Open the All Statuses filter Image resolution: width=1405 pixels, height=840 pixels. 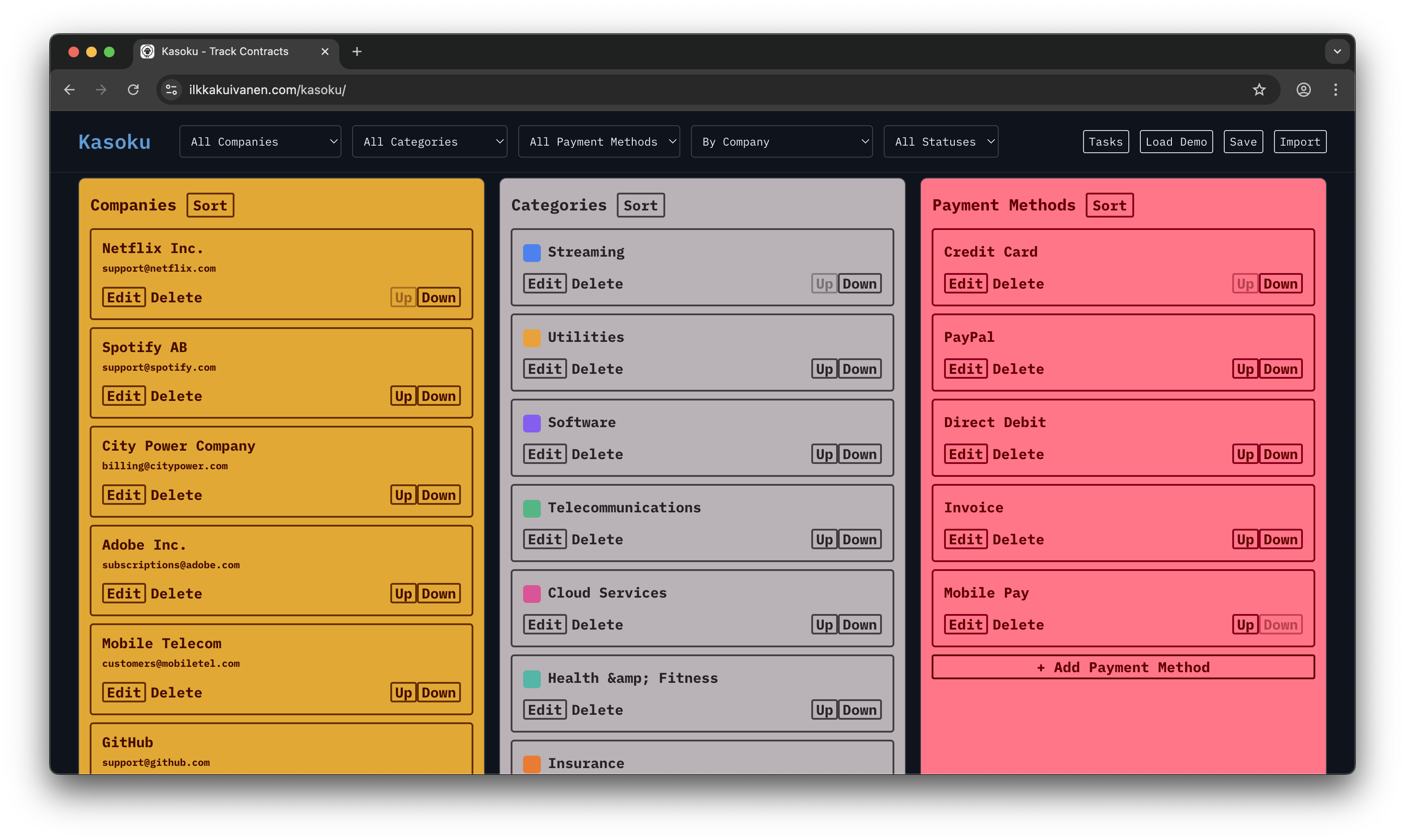940,142
